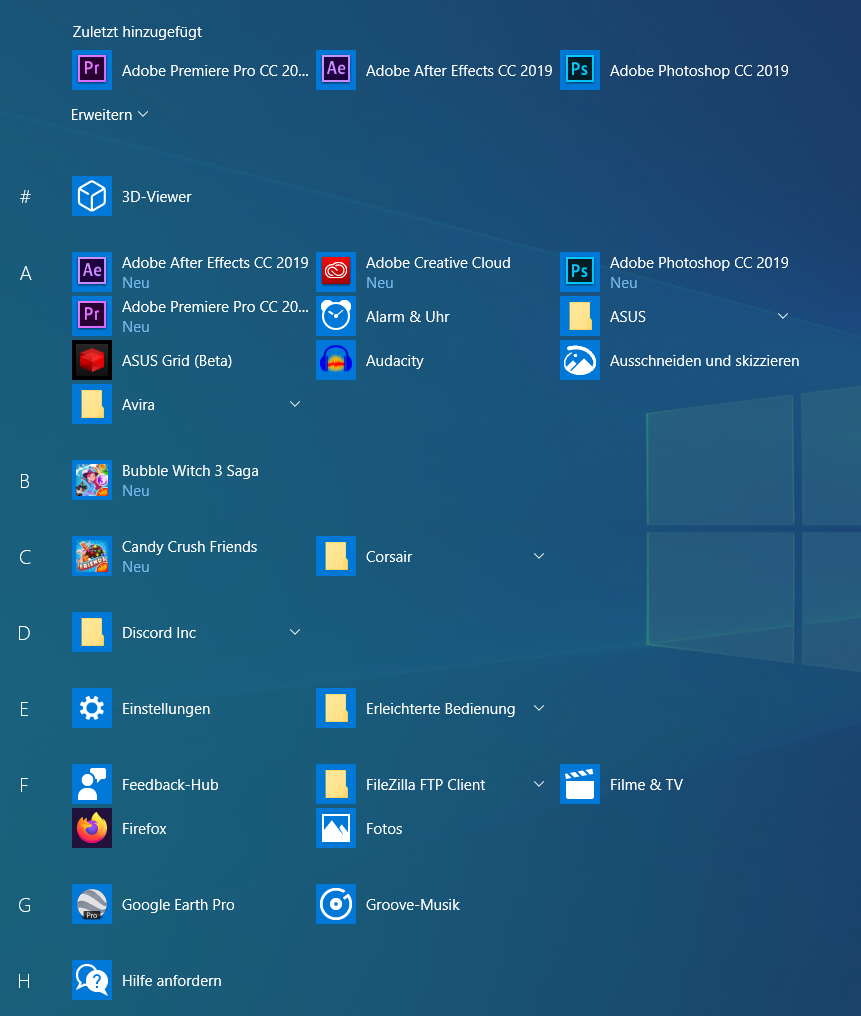Click the 'Feedback-Hub' label
This screenshot has height=1016, width=861.
170,785
